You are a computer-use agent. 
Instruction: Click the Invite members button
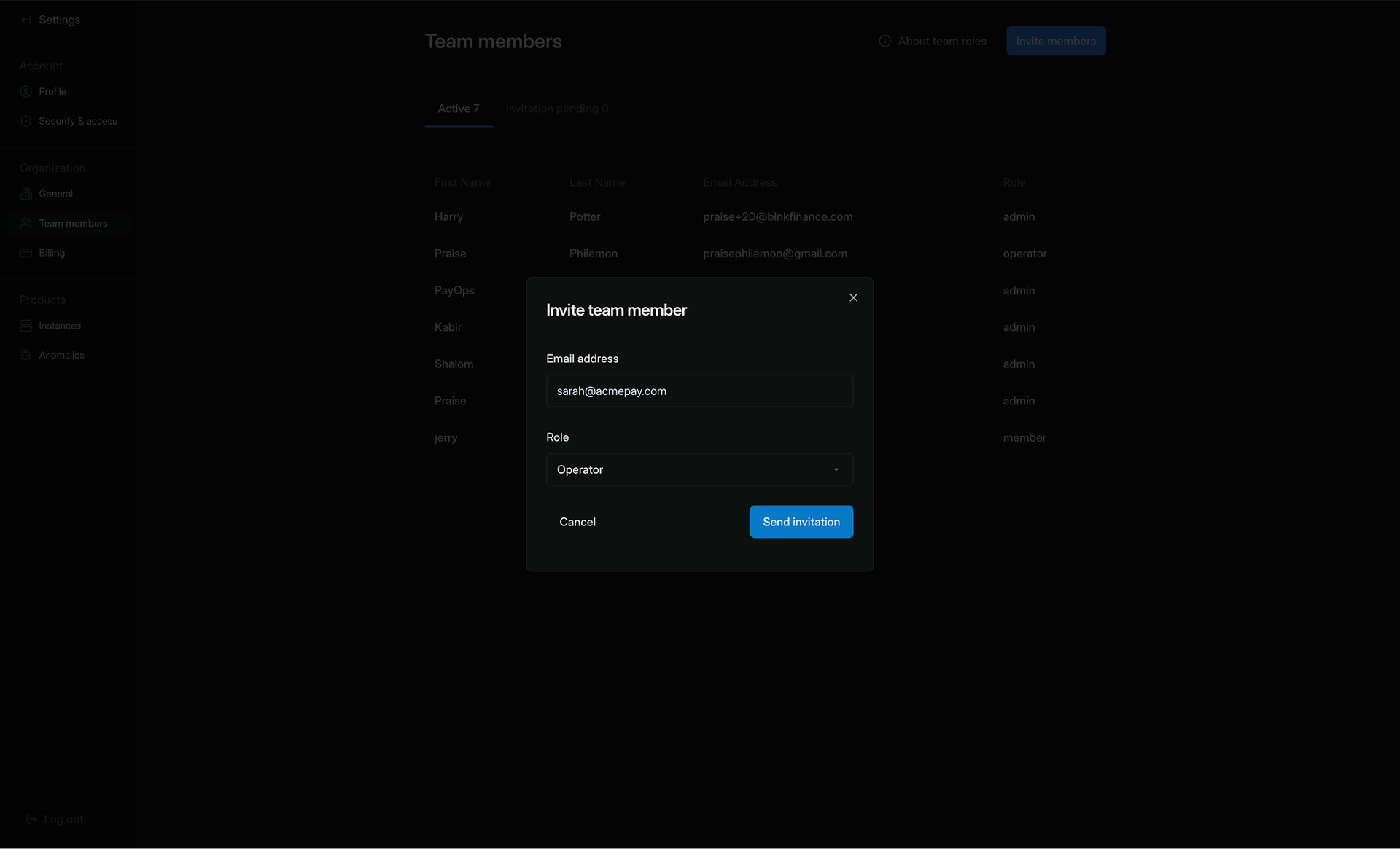(x=1056, y=41)
